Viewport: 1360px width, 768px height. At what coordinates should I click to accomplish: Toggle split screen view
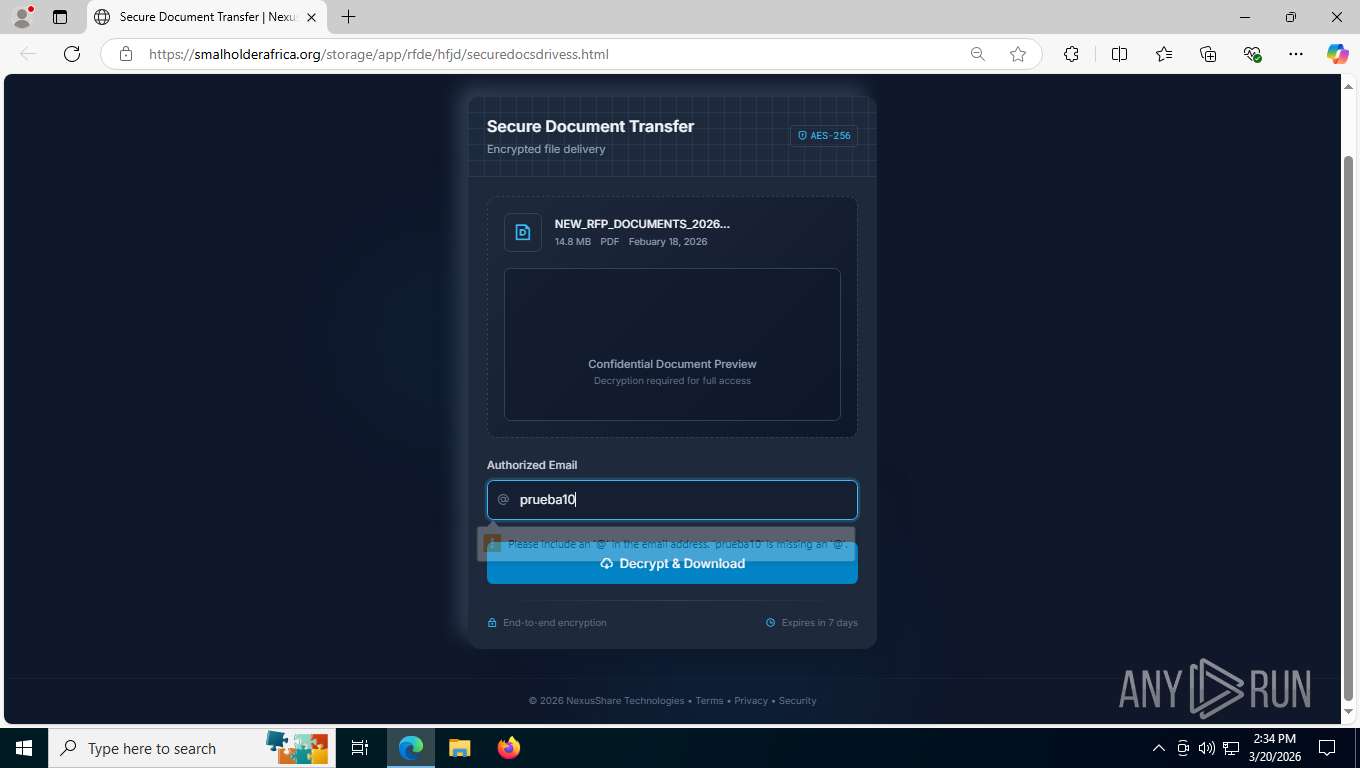click(1119, 54)
